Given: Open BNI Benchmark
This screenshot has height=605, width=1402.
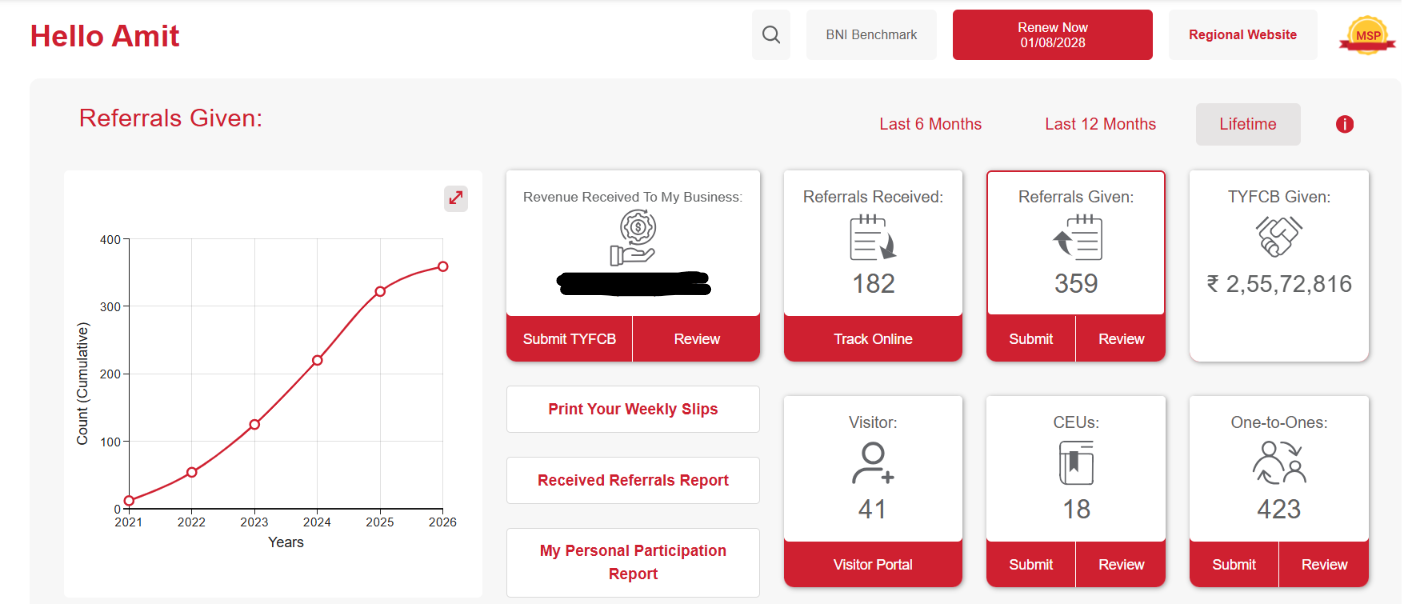Looking at the screenshot, I should [x=872, y=35].
